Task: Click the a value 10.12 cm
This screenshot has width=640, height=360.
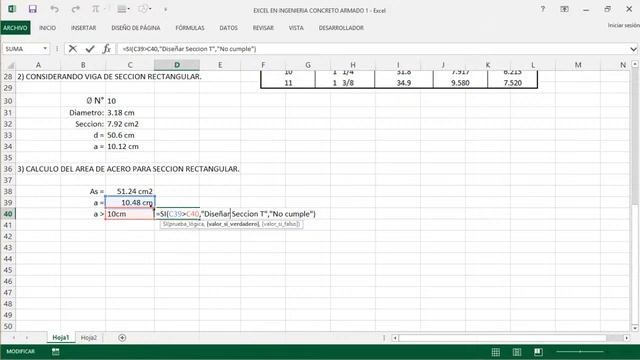Action: 130,147
